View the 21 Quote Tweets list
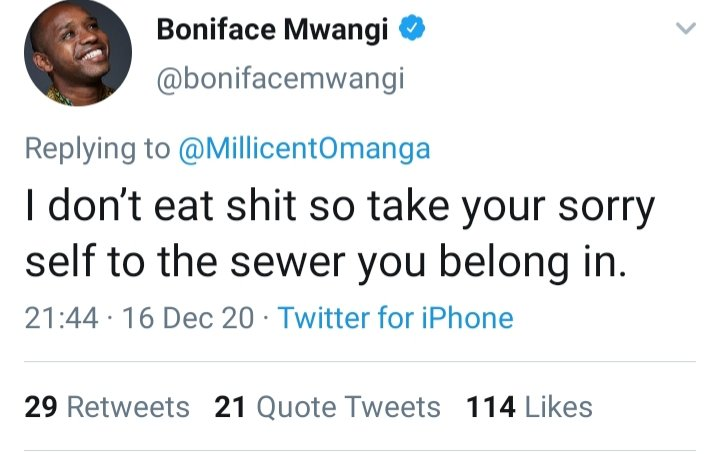Viewport: 720px width, 454px height. [x=327, y=407]
